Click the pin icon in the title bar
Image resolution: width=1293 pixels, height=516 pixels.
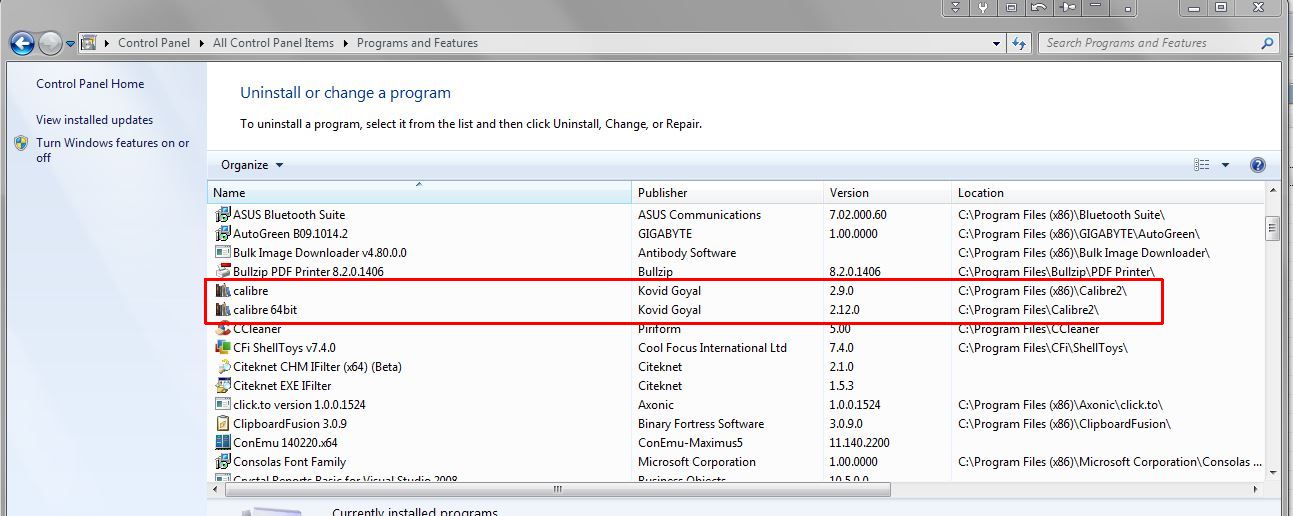[x=1067, y=7]
